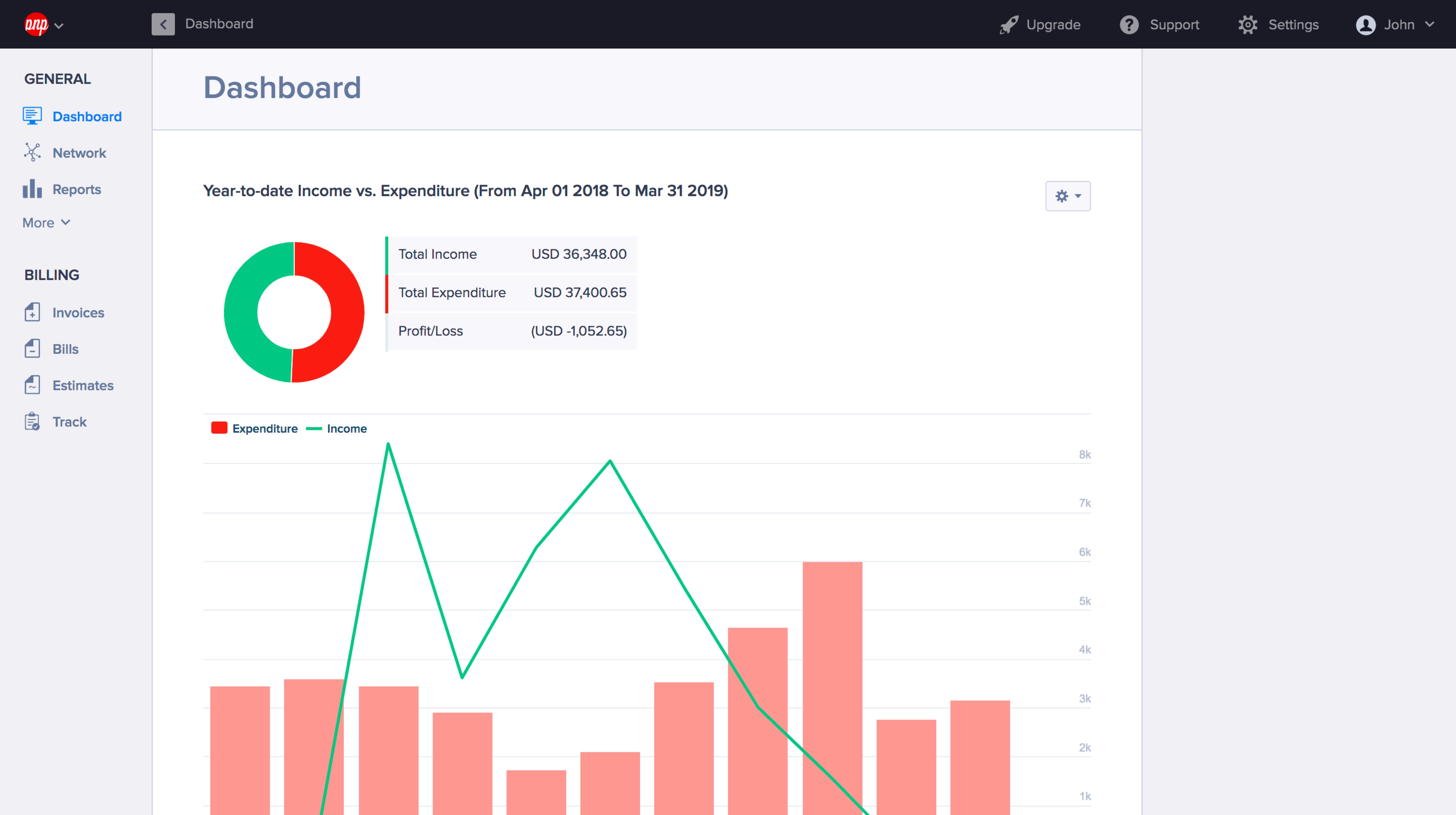Click the Expenditure legend label
Viewport: 1456px width, 815px height.
[x=264, y=429]
